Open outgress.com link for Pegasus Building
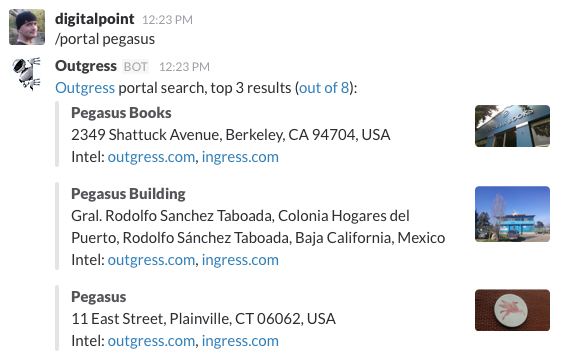The width and height of the screenshot is (566, 361). 151,260
